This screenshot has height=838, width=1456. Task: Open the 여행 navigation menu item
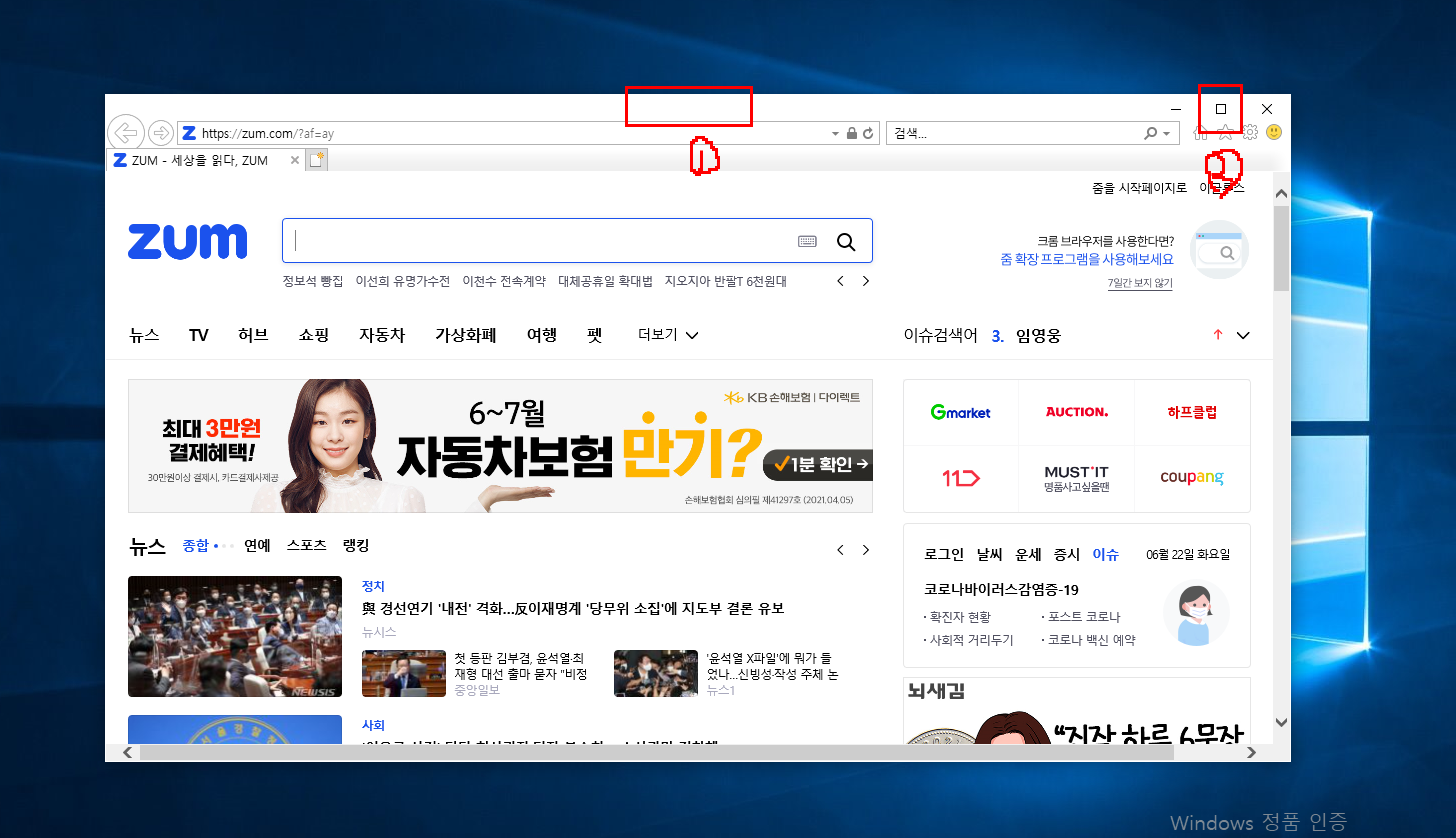(542, 335)
